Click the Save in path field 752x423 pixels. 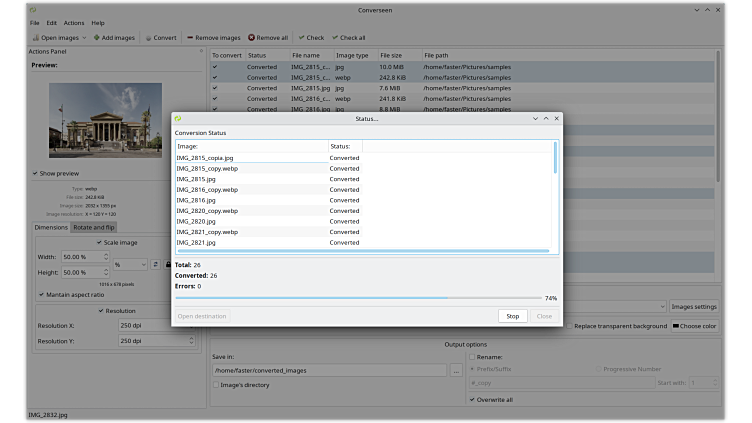tap(329, 370)
